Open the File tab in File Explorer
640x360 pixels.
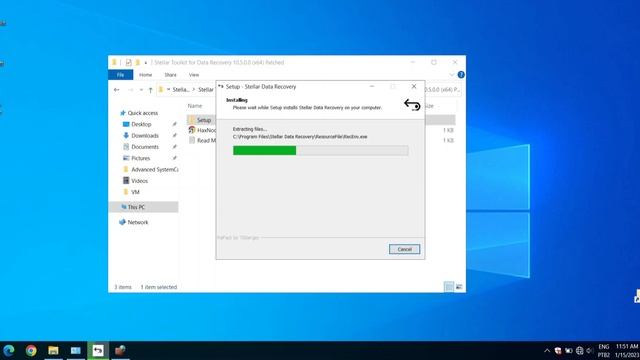[x=120, y=75]
